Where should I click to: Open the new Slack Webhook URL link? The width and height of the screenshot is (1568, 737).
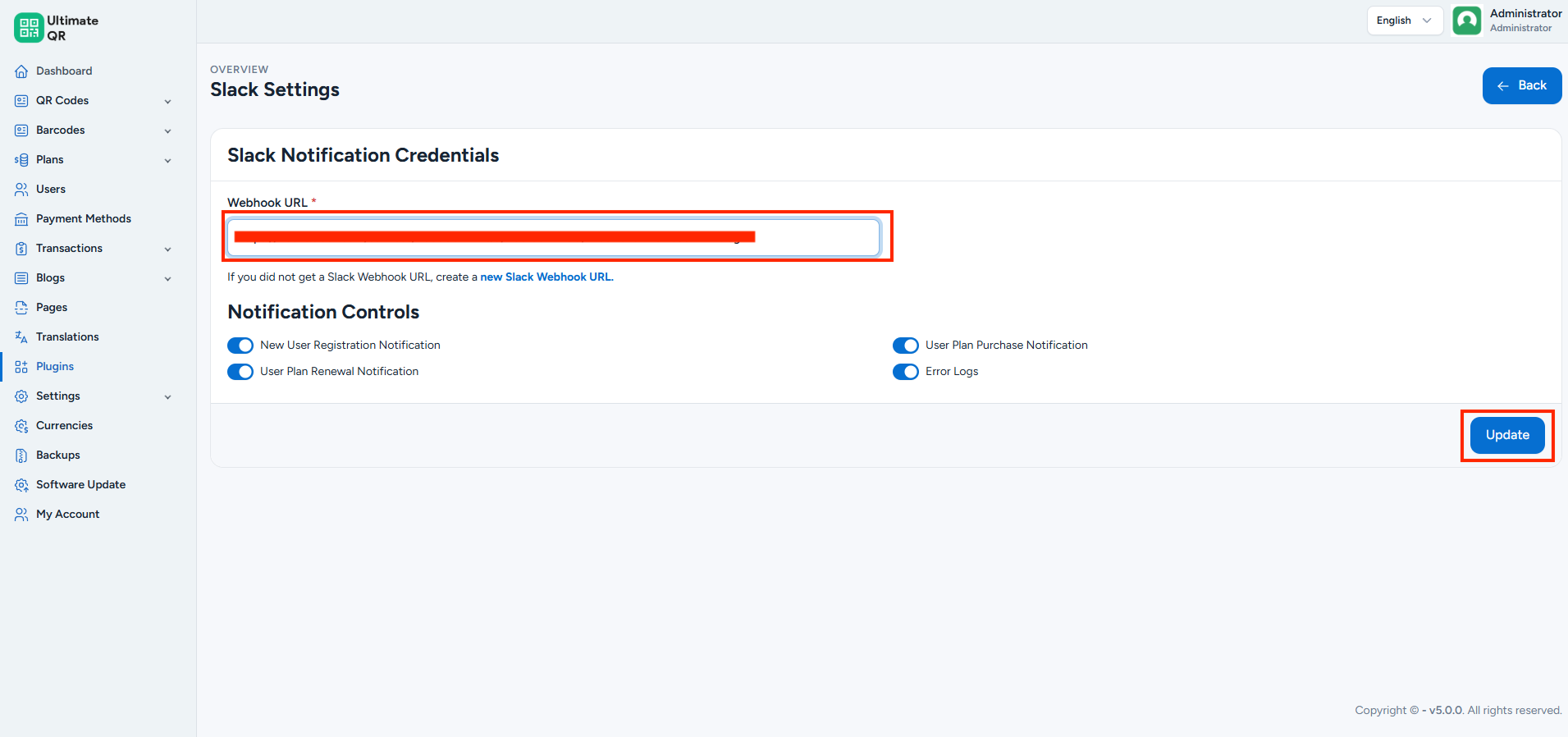pos(546,277)
